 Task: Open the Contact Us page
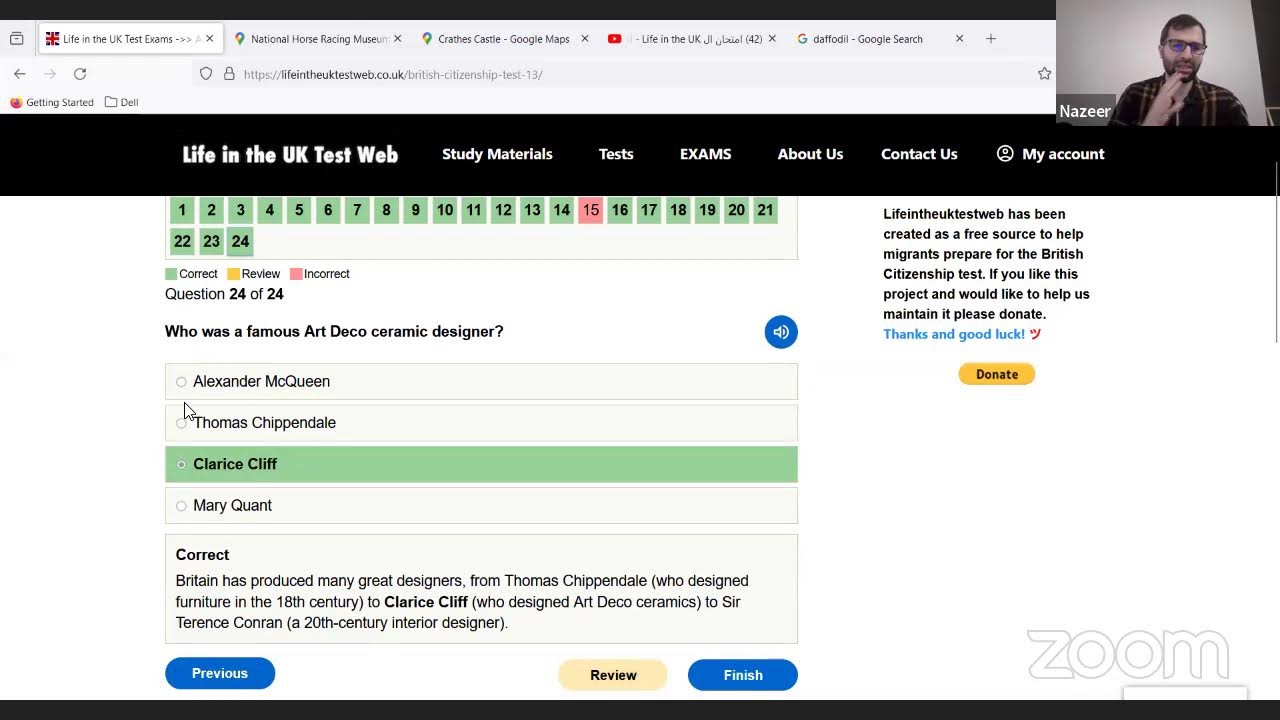coord(919,154)
